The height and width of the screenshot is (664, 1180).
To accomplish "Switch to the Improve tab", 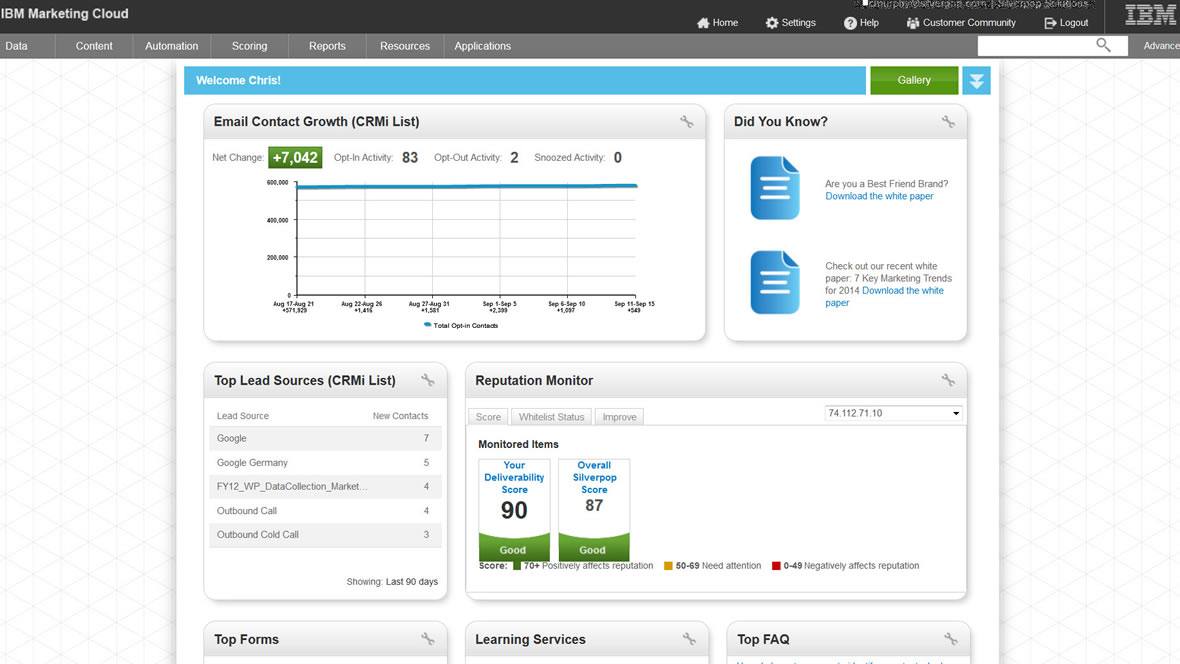I will click(619, 417).
